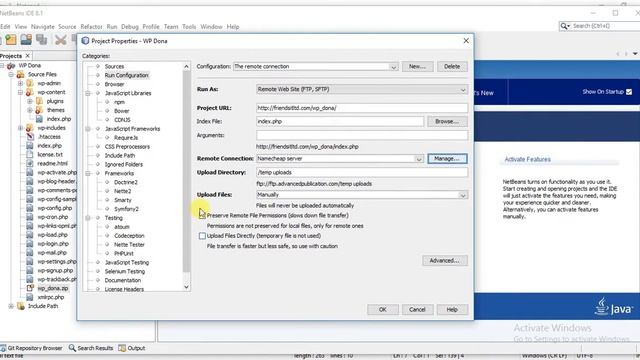Click in the Project URL field
The height and width of the screenshot is (360, 640).
(x=362, y=108)
